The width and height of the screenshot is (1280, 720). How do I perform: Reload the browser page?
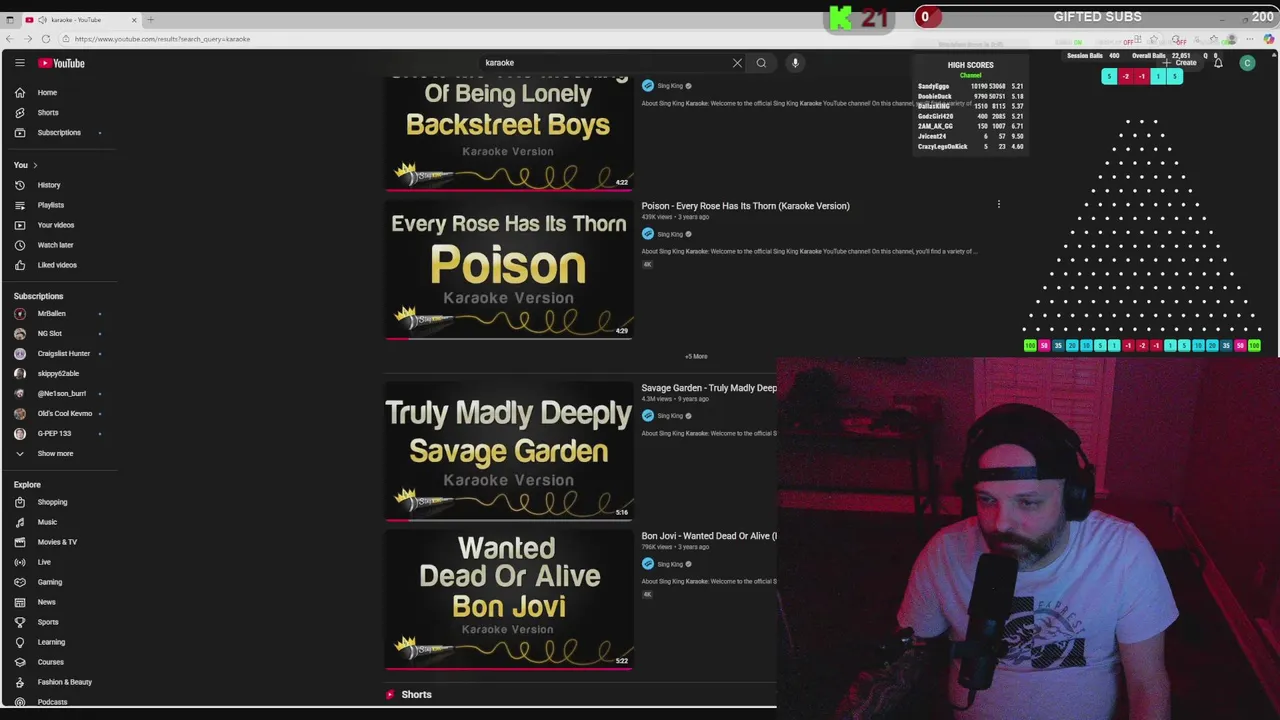[45, 39]
